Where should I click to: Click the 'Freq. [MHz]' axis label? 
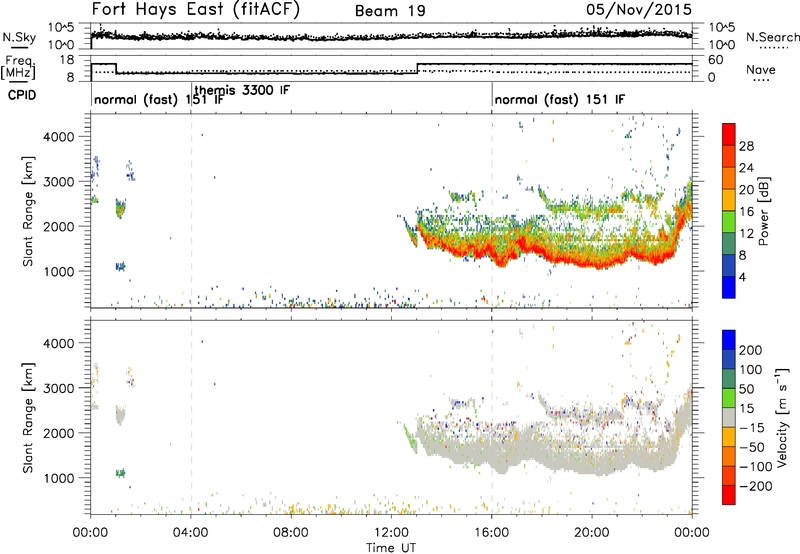(18, 67)
